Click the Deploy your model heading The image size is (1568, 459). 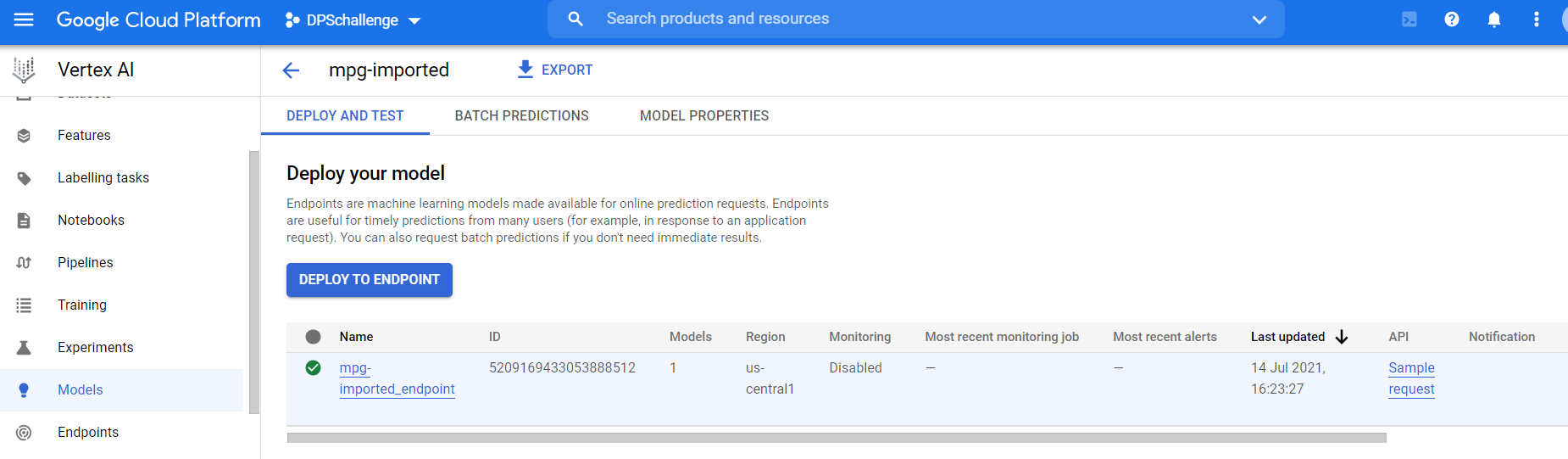click(x=365, y=173)
